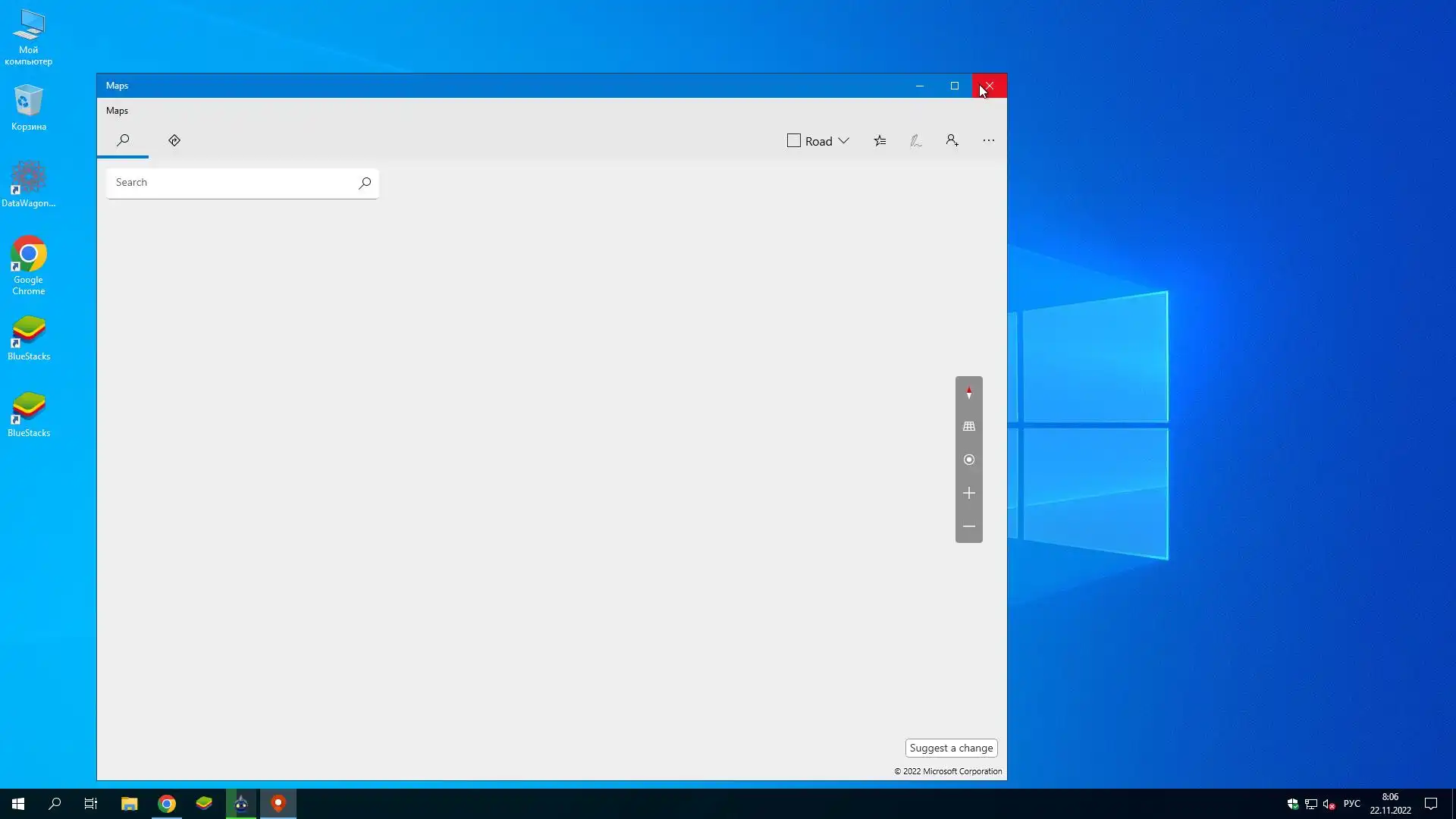
Task: Click the Maps icon in taskbar
Action: click(278, 804)
